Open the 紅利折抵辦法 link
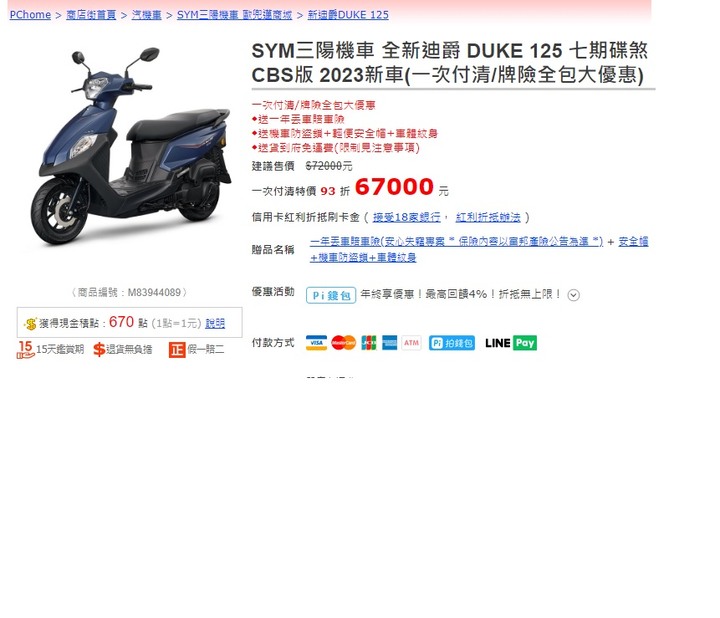Viewport: 720px width, 618px height. (488, 217)
